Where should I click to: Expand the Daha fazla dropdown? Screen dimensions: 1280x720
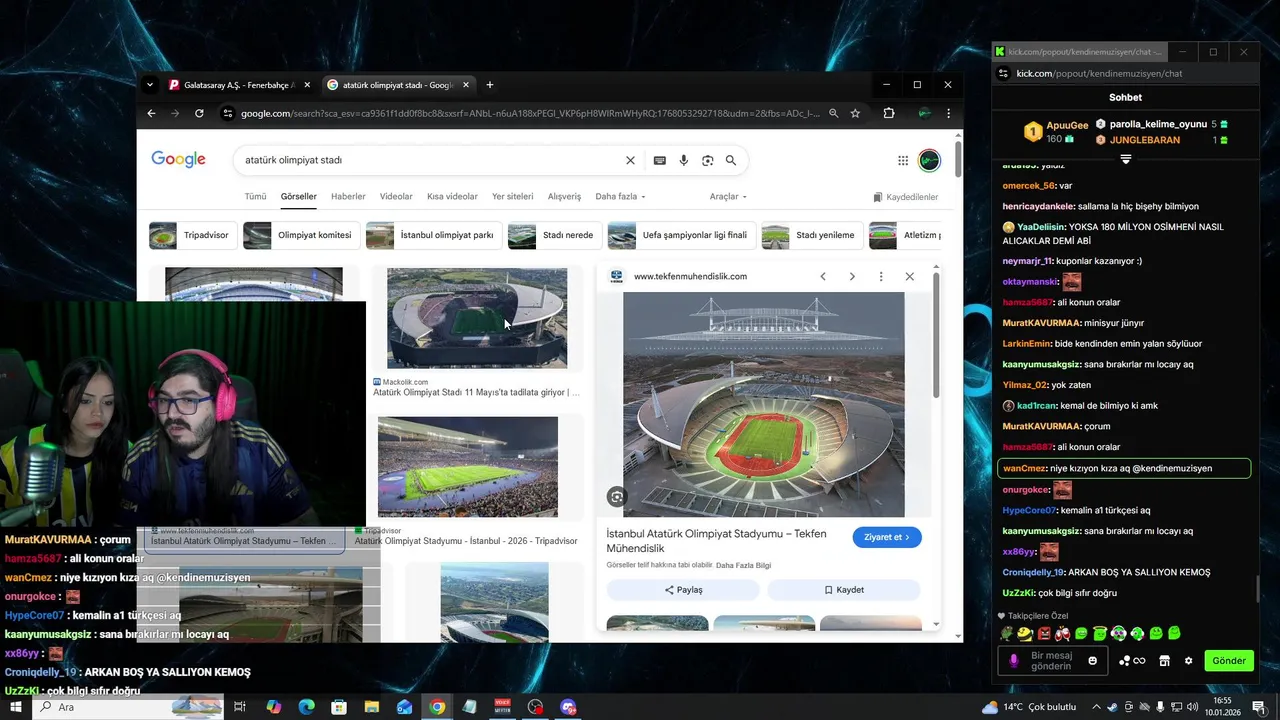pyautogui.click(x=620, y=197)
